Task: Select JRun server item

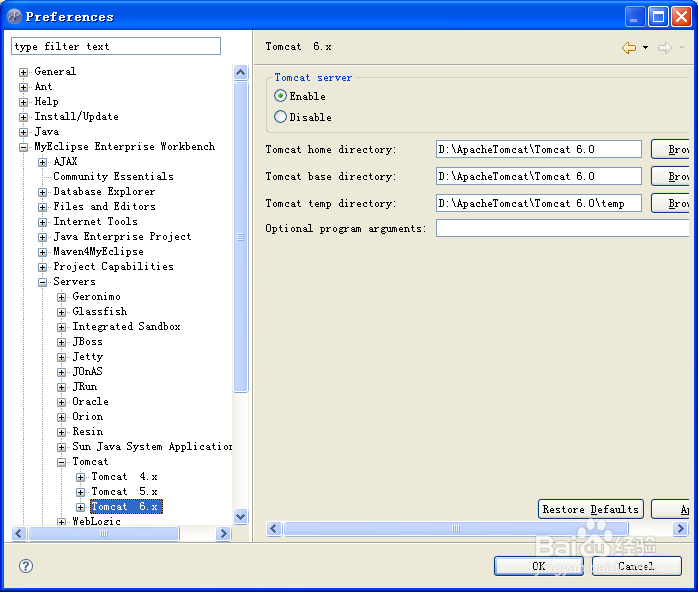Action: pos(85,386)
